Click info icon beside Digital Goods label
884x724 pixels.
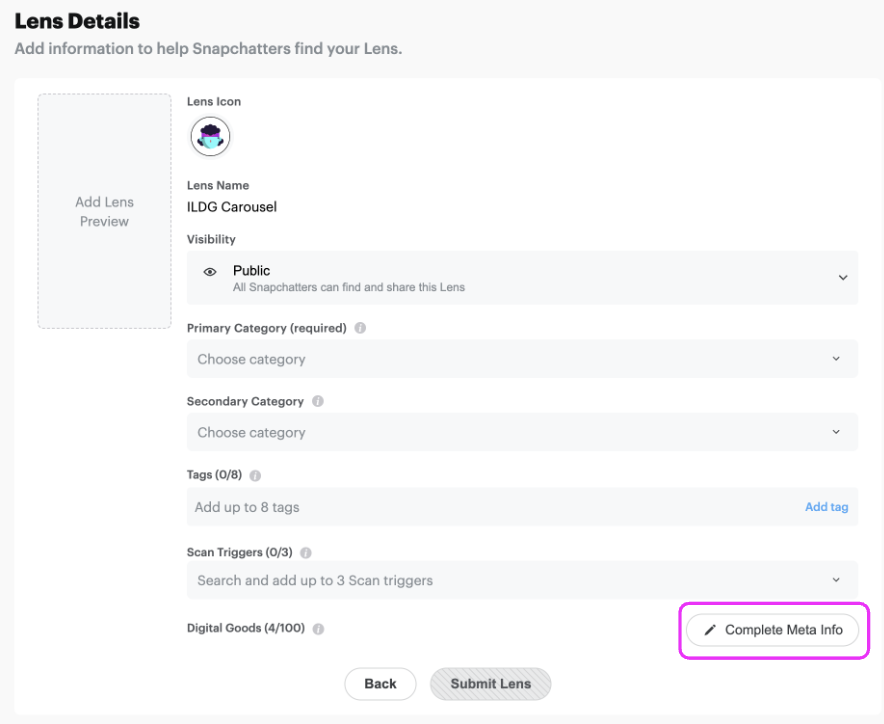point(318,629)
